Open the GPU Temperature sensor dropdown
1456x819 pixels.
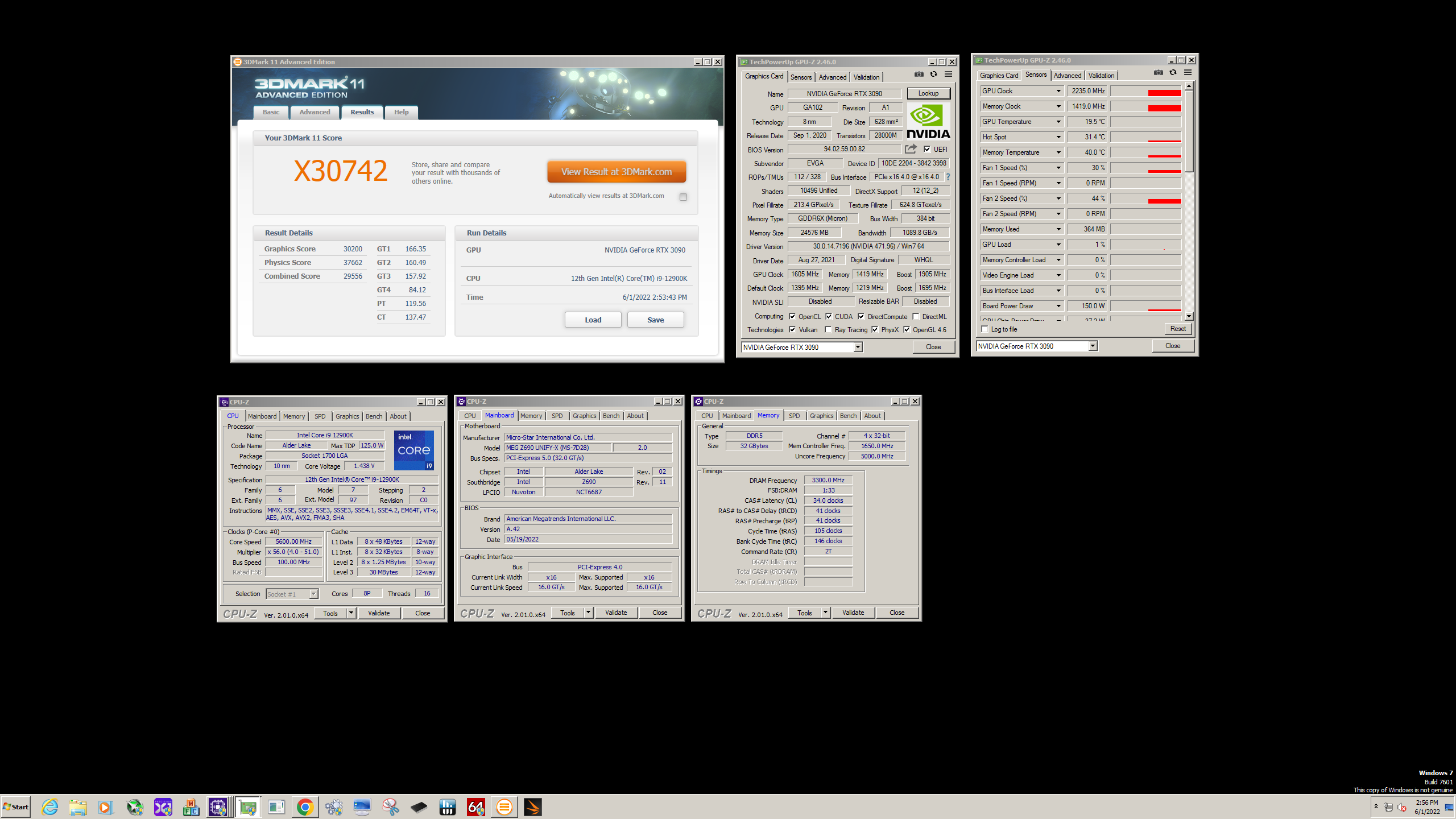tap(1058, 122)
